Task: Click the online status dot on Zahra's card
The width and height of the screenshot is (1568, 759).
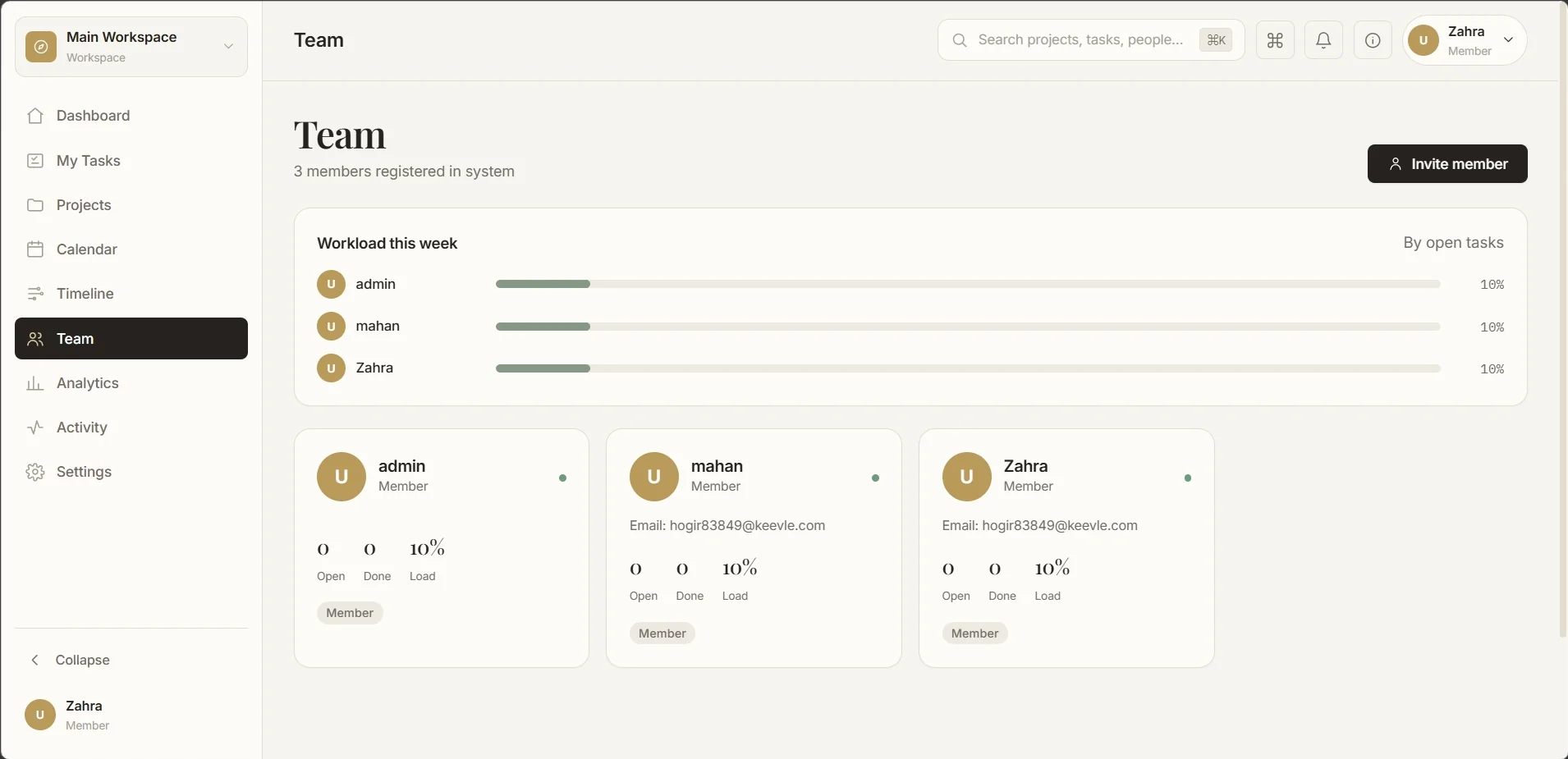Action: [x=1188, y=478]
